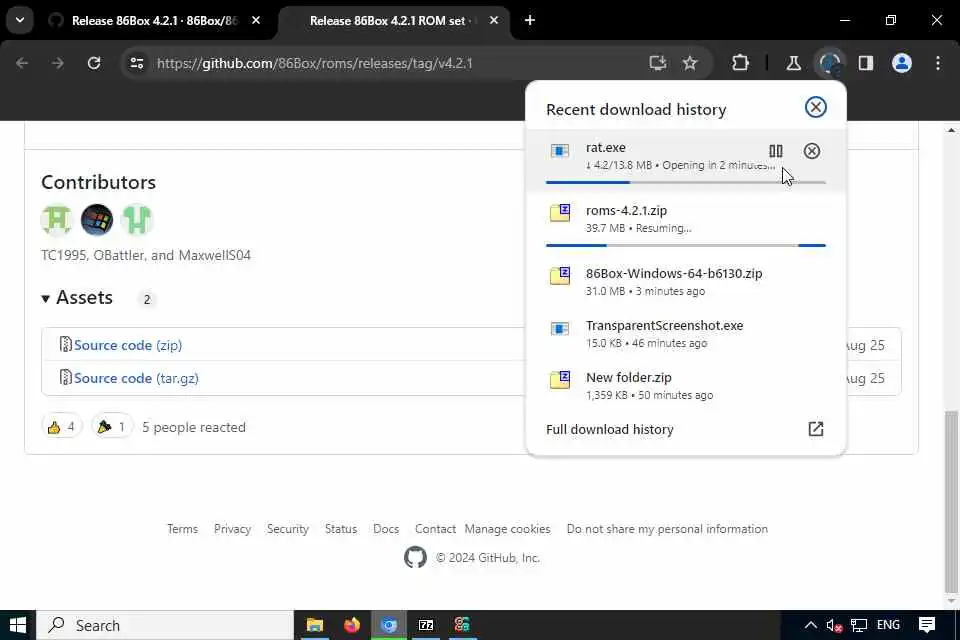Toggle the downloads toolbar button

pyautogui.click(x=830, y=63)
